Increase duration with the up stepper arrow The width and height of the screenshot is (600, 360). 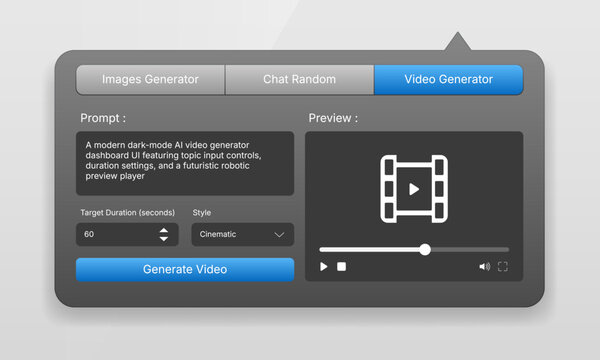[164, 230]
